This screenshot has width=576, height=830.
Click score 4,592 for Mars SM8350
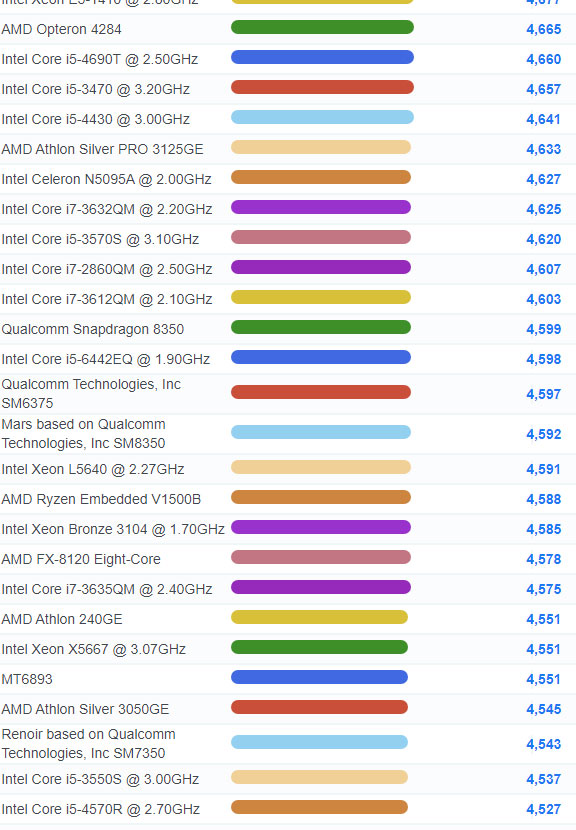544,435
